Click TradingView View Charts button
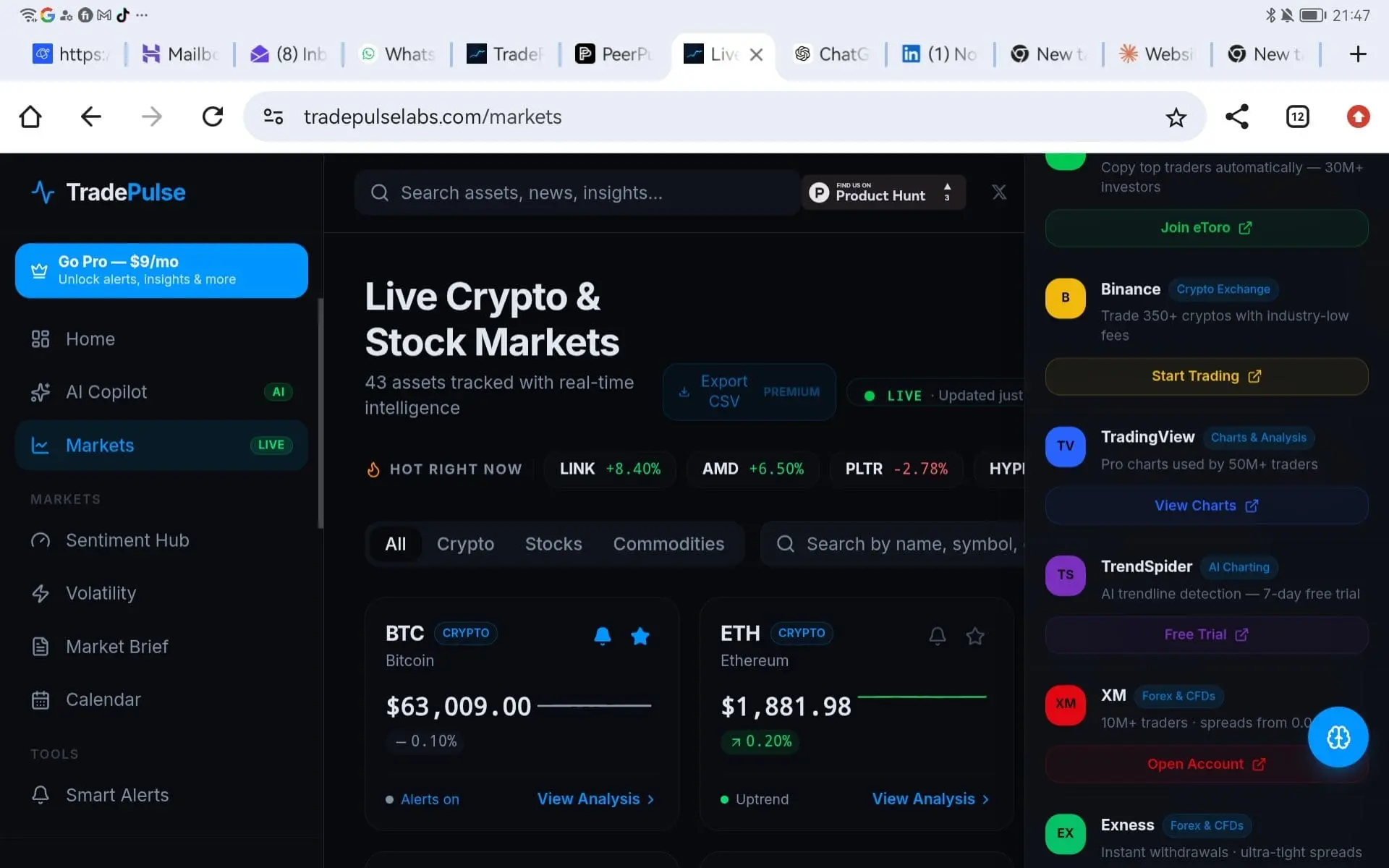This screenshot has width=1389, height=868. (1206, 506)
